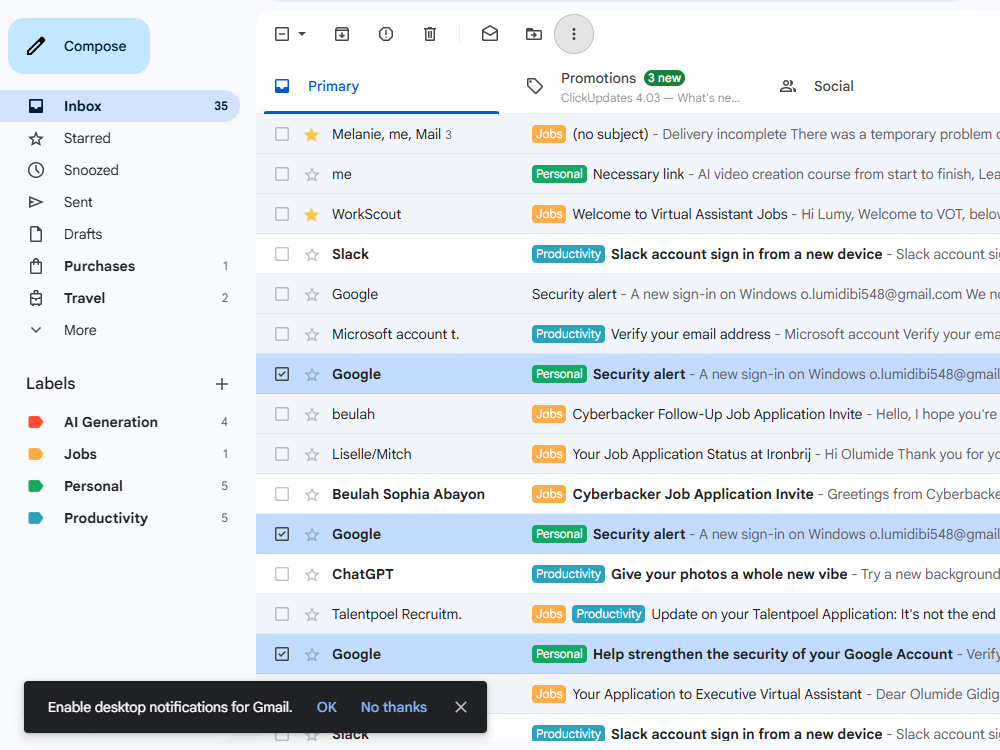Viewport: 1000px width, 750px height.
Task: Click the Jobs tag on WorkScout email
Action: (548, 214)
